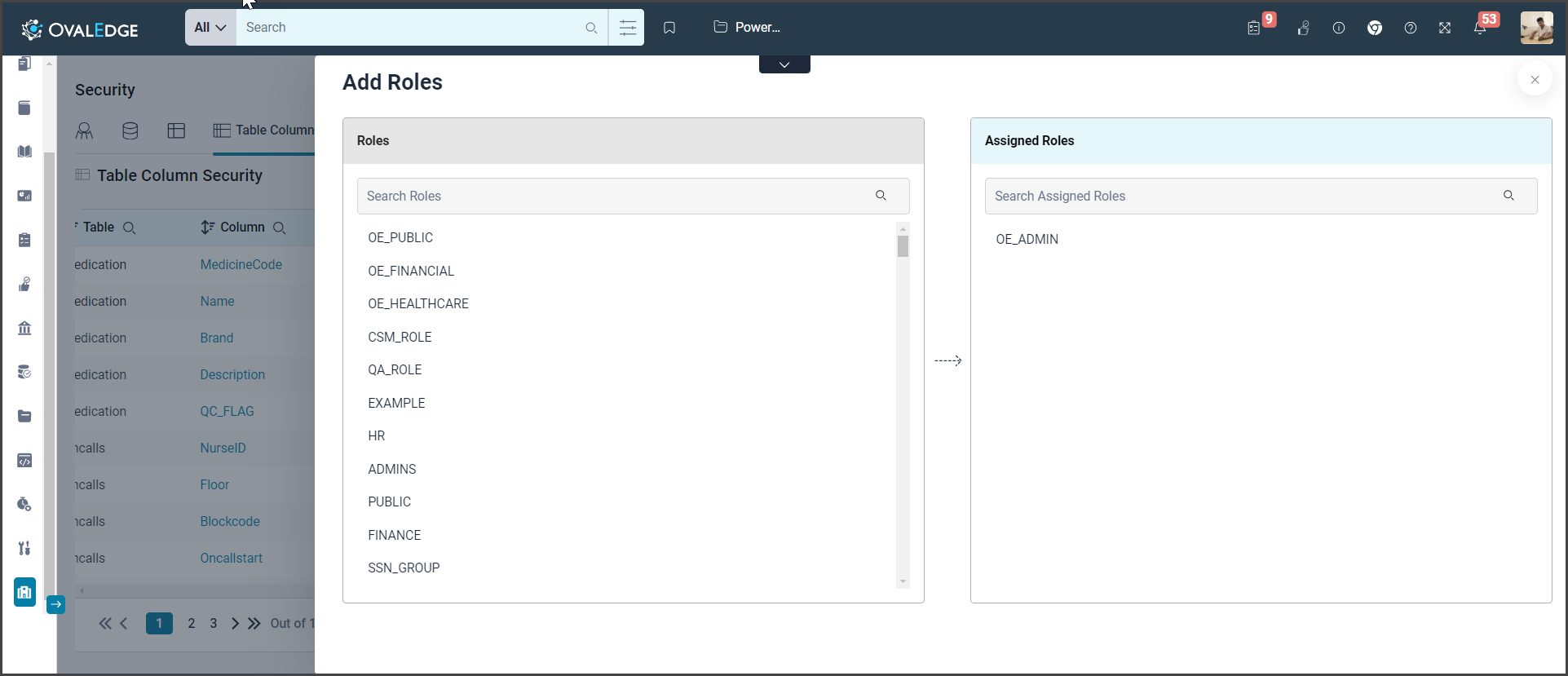The width and height of the screenshot is (1568, 676).
Task: Open the NurseID column link
Action: 223,448
